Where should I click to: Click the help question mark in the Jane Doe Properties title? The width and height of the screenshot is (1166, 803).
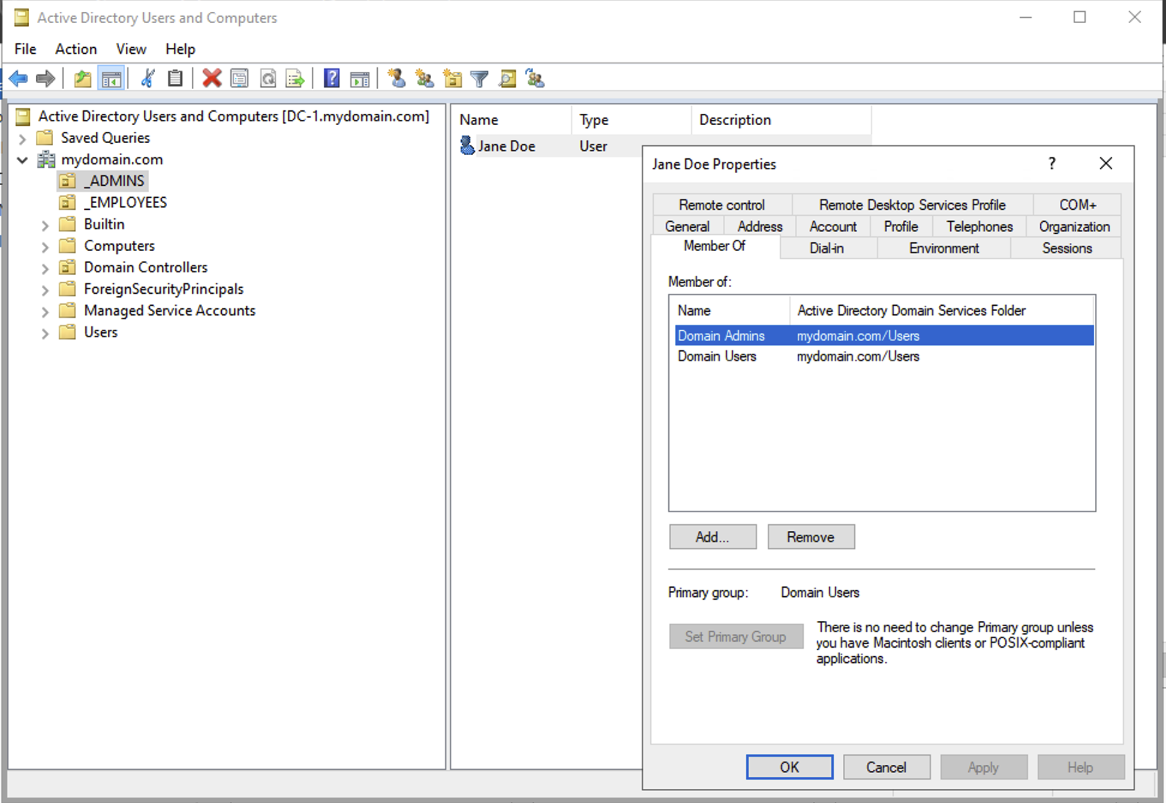(x=1051, y=164)
